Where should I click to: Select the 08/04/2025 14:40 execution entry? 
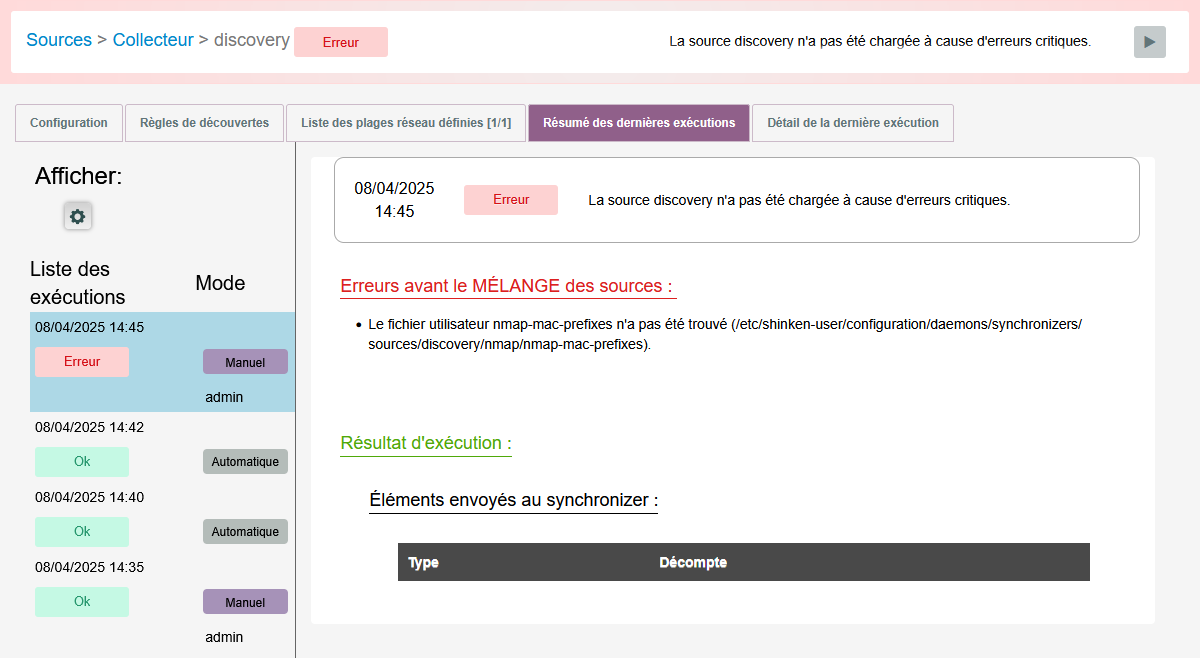tap(90, 497)
